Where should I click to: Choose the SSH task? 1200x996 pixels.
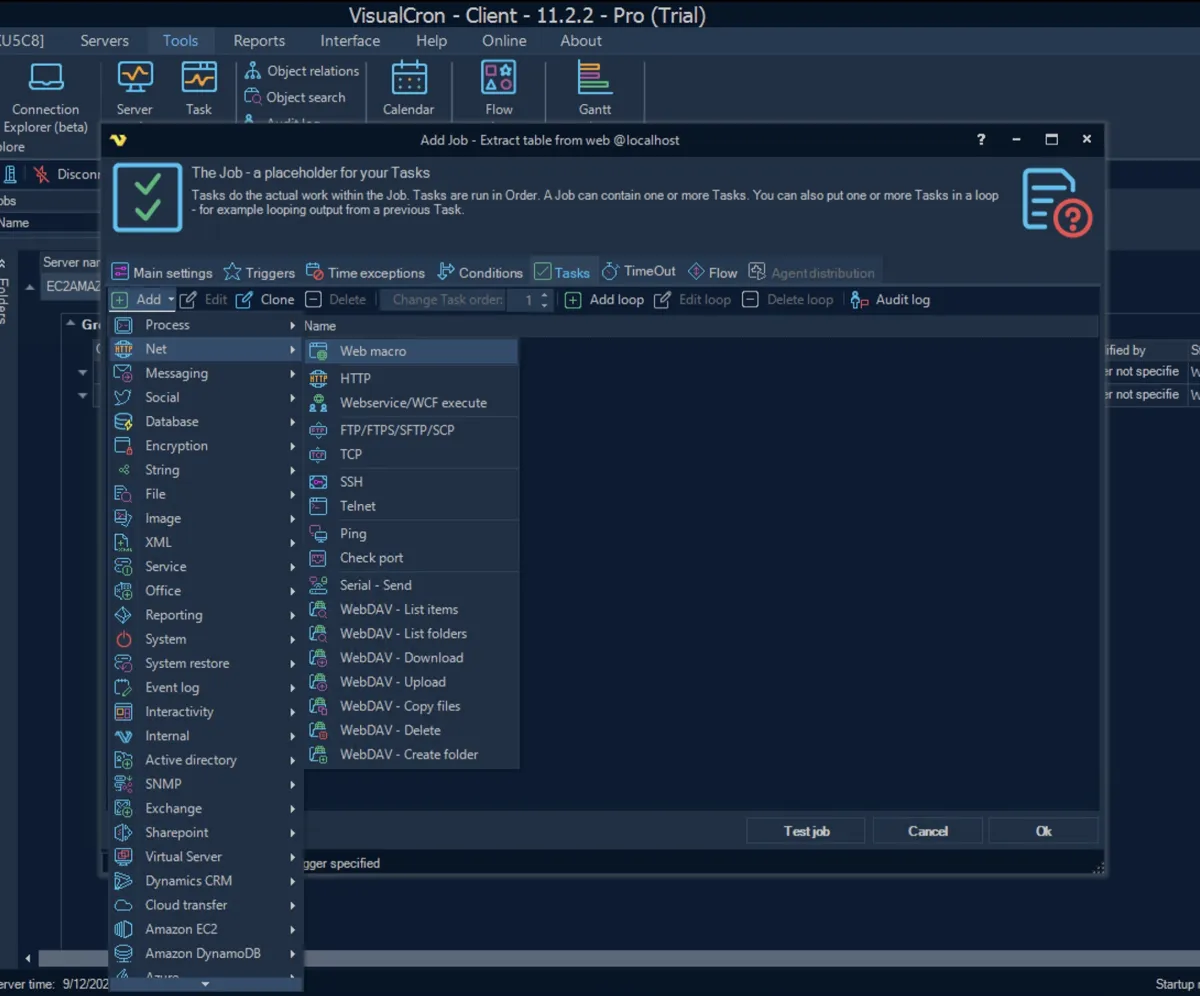pyautogui.click(x=413, y=482)
